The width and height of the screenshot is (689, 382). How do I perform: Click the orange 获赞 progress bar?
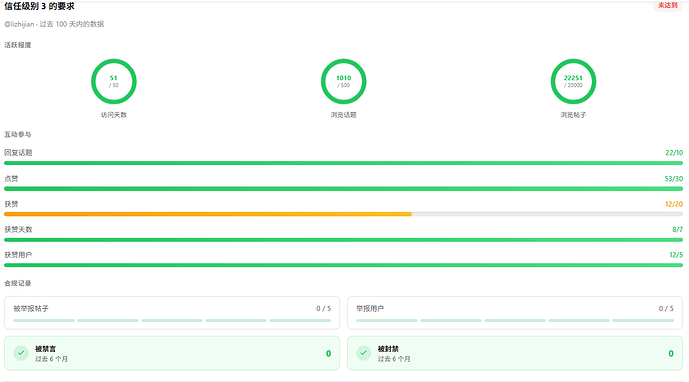pyautogui.click(x=208, y=214)
